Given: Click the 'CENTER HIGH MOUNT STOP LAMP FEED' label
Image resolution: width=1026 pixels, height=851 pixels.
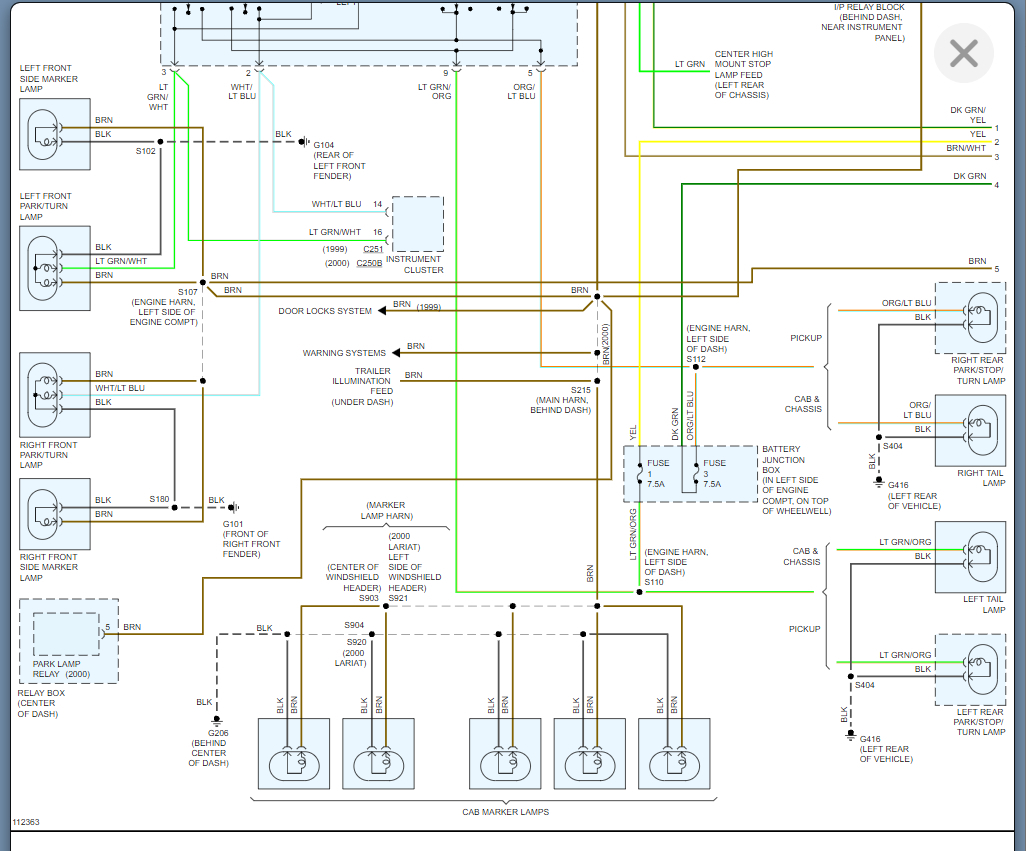Looking at the screenshot, I should click(743, 69).
